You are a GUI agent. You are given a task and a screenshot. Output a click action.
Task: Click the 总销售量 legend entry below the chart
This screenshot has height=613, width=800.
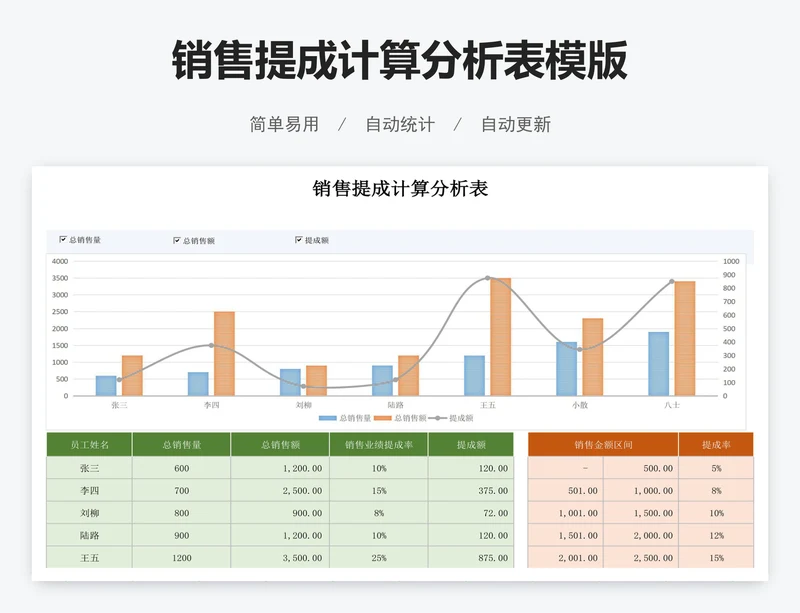coord(345,418)
